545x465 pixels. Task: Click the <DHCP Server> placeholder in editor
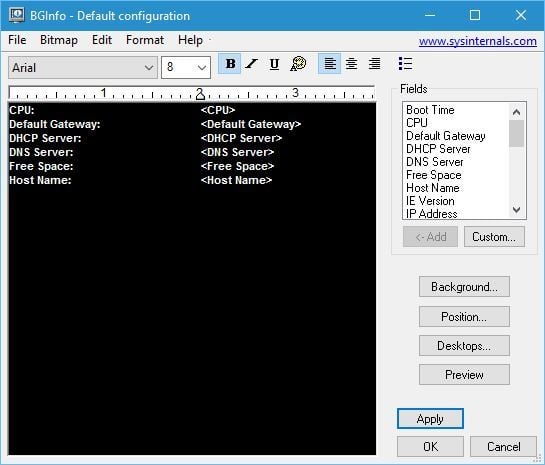coord(241,138)
